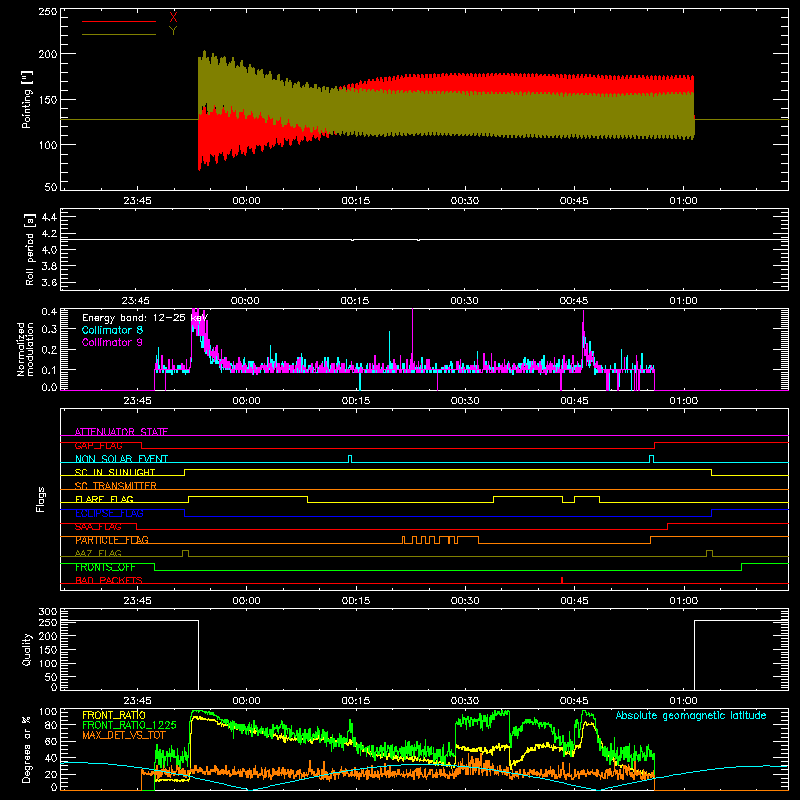Click the '100' tick on the Pointing axis

click(x=48, y=145)
